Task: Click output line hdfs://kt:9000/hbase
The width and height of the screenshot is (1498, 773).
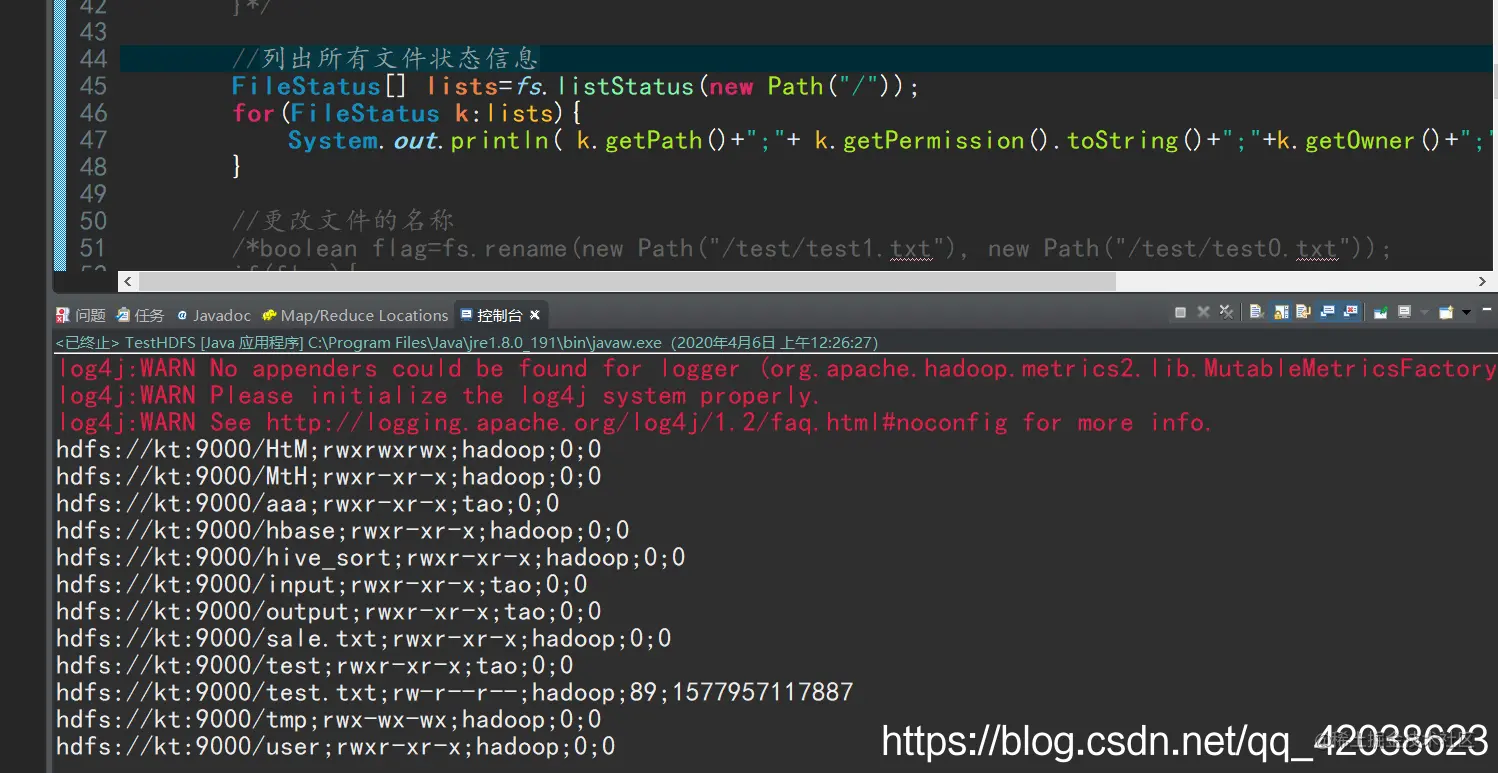Action: tap(343, 530)
